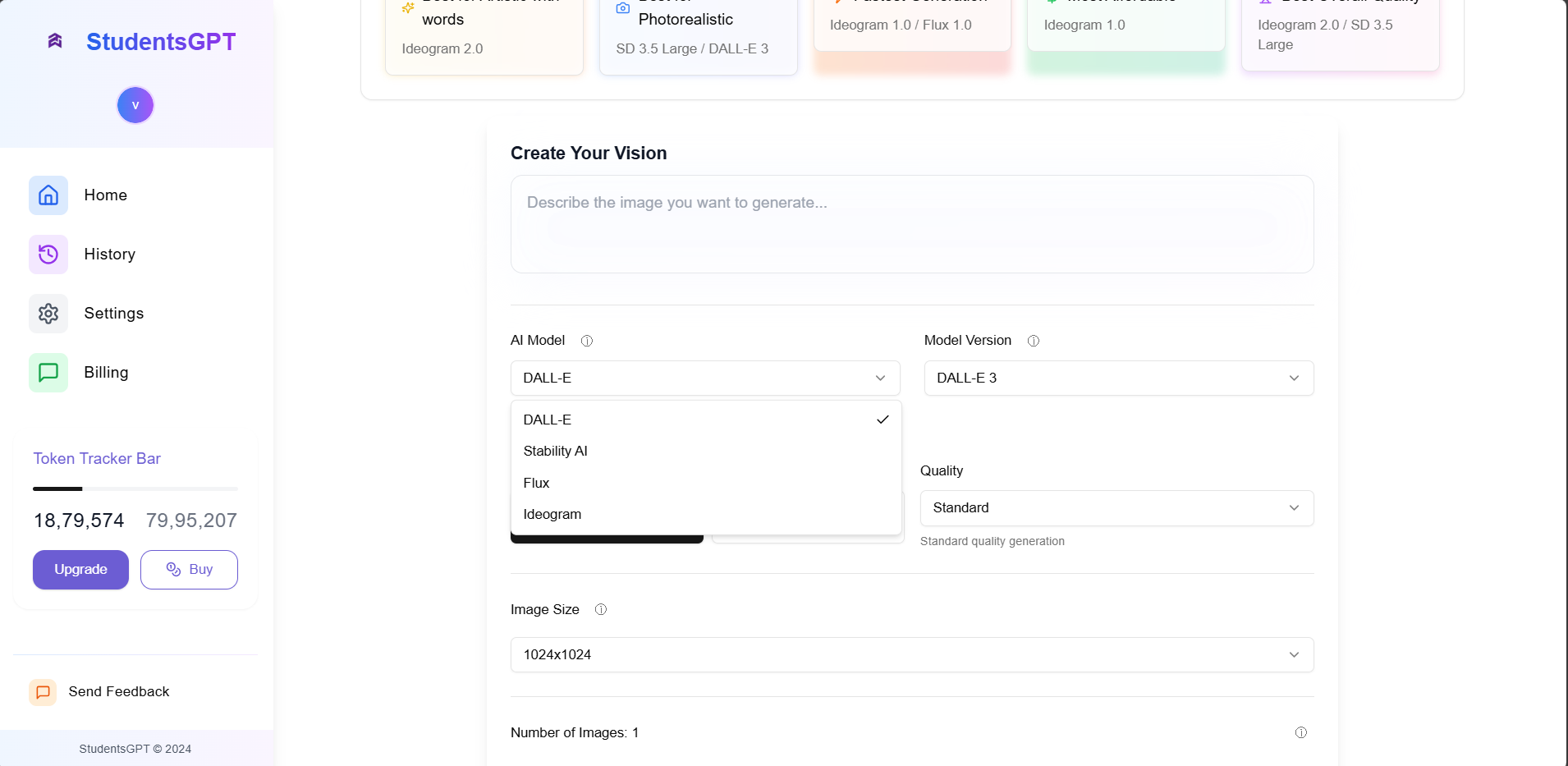
Task: Click the Home house icon
Action: click(x=48, y=195)
